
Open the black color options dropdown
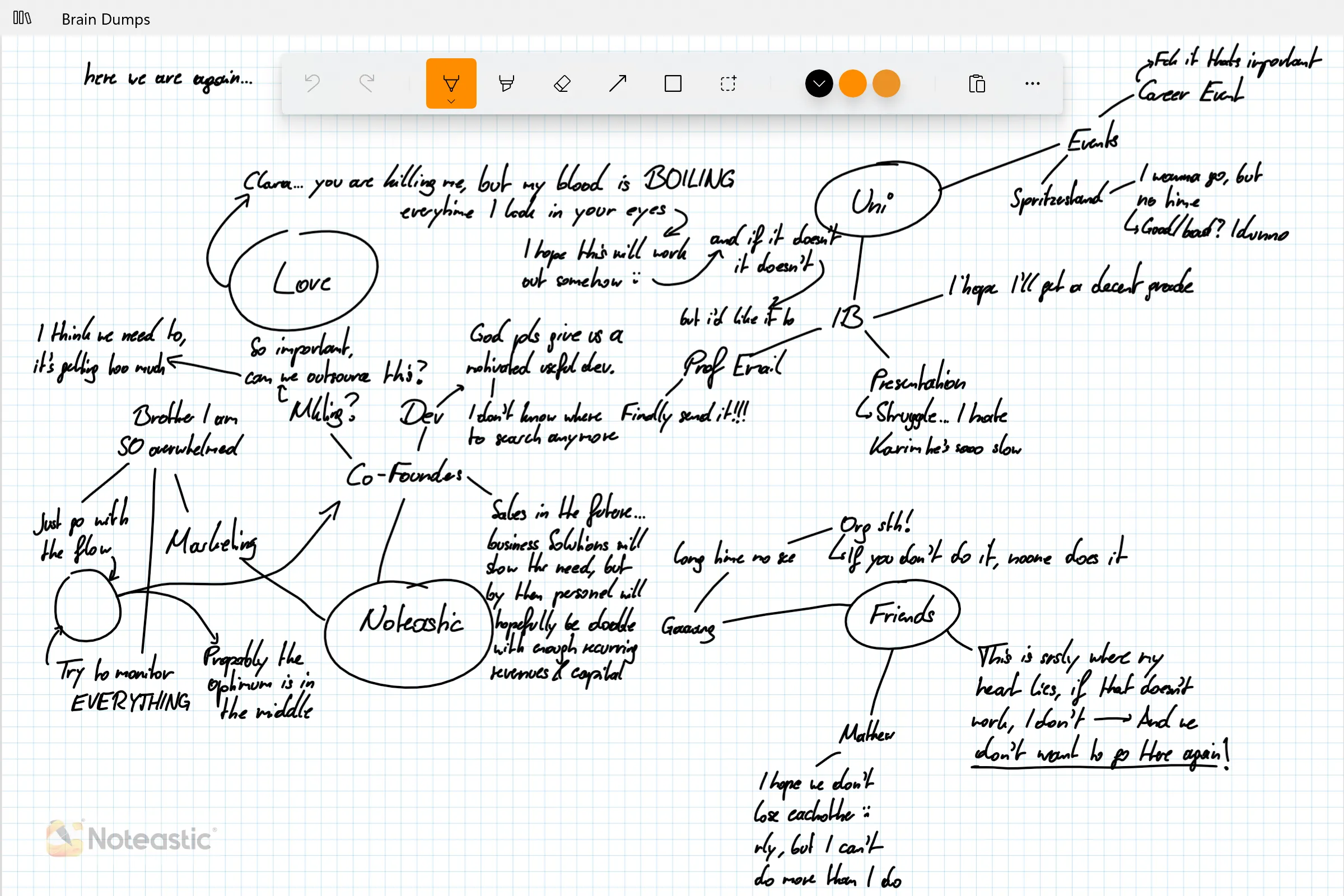coord(818,83)
